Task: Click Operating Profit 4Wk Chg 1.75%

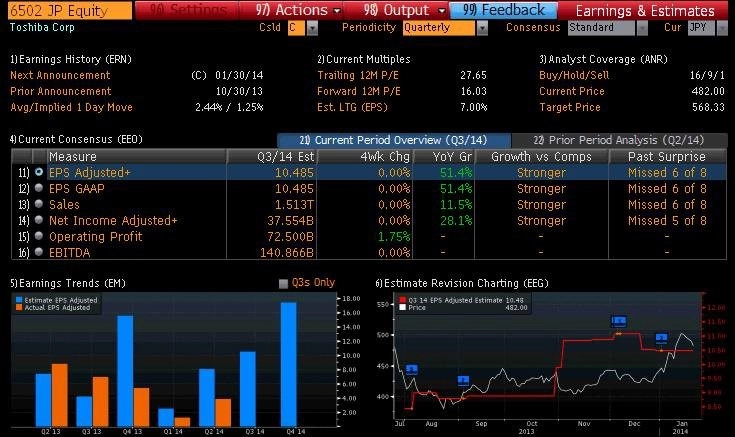Action: 394,236
